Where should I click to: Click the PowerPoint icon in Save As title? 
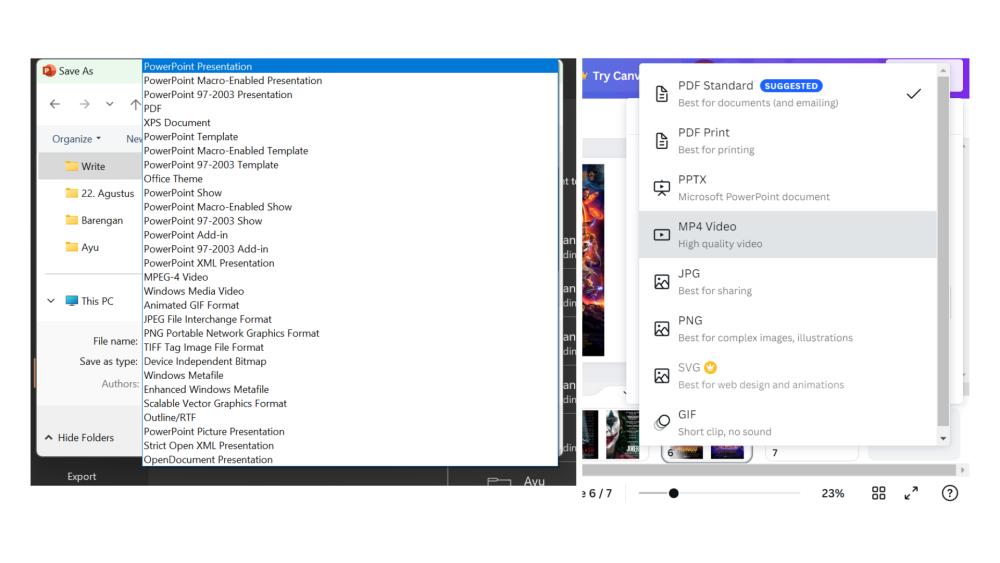[48, 71]
